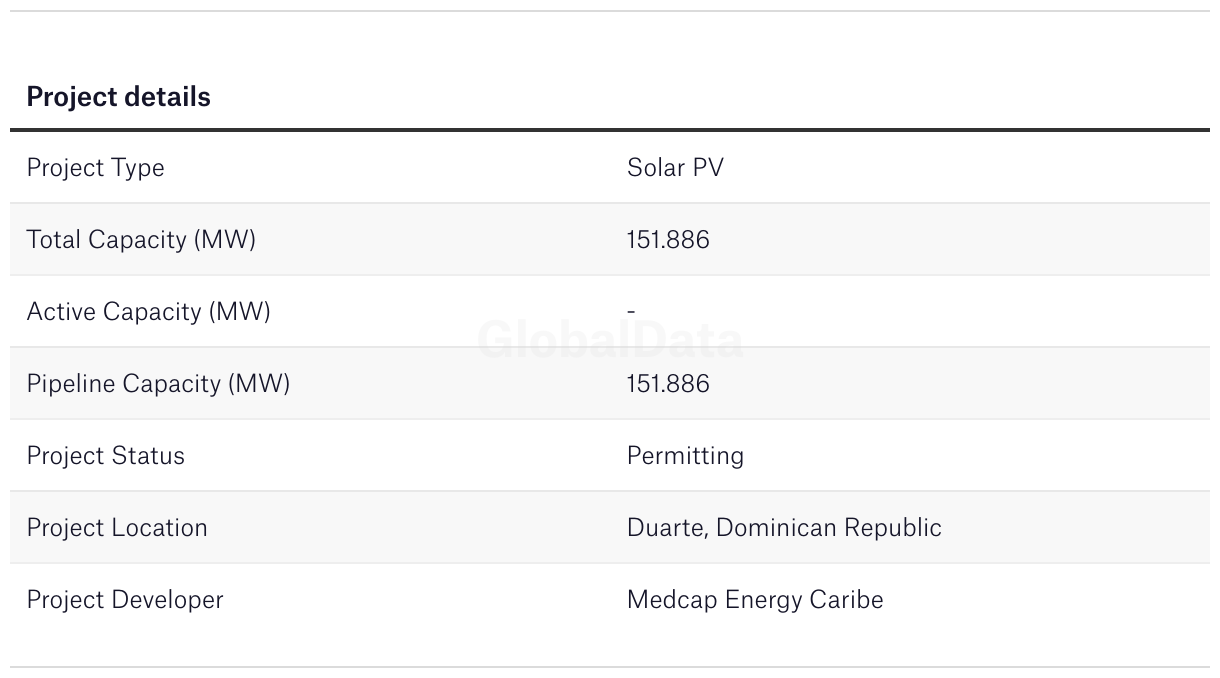Click the Project details heading
Image resolution: width=1220 pixels, height=678 pixels.
(x=118, y=97)
